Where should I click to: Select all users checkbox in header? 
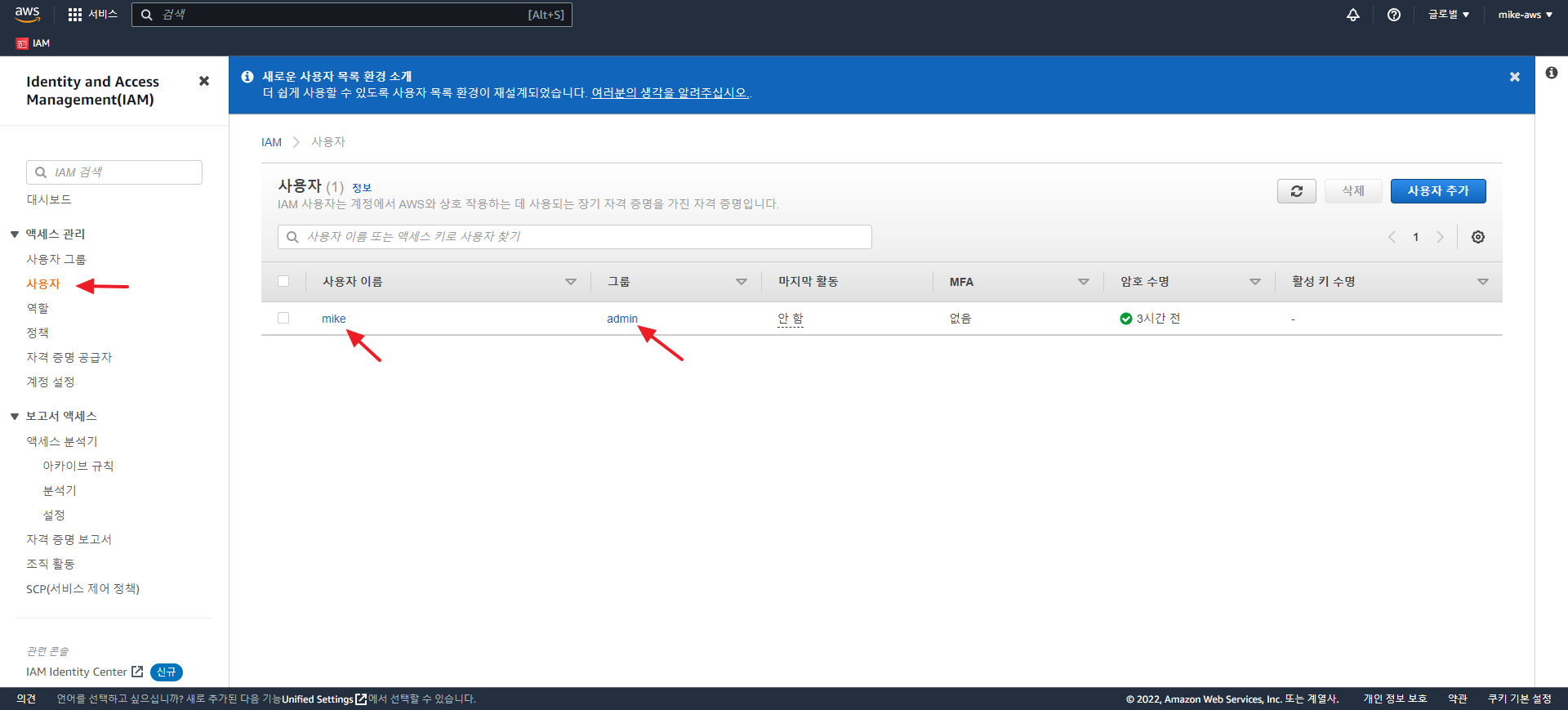click(283, 281)
